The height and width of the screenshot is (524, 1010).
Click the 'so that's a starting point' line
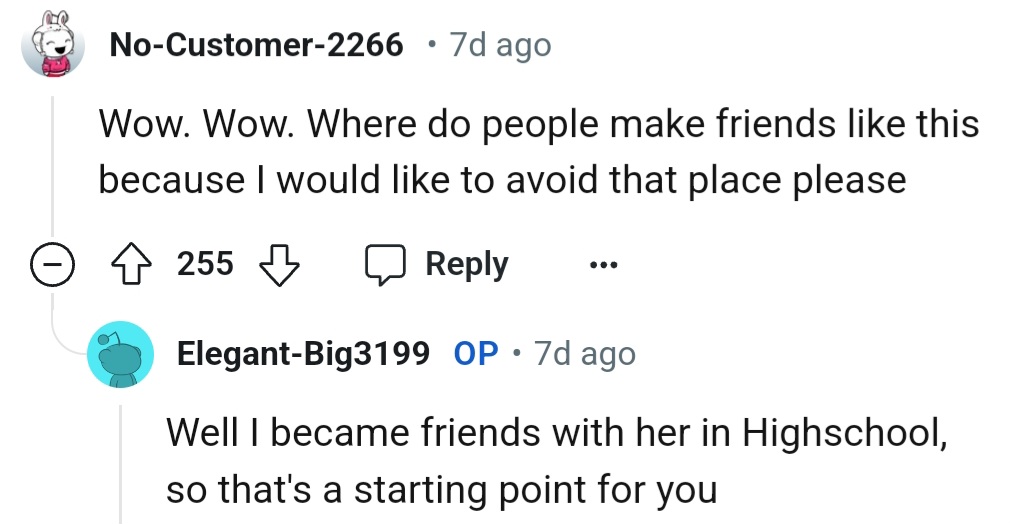441,490
